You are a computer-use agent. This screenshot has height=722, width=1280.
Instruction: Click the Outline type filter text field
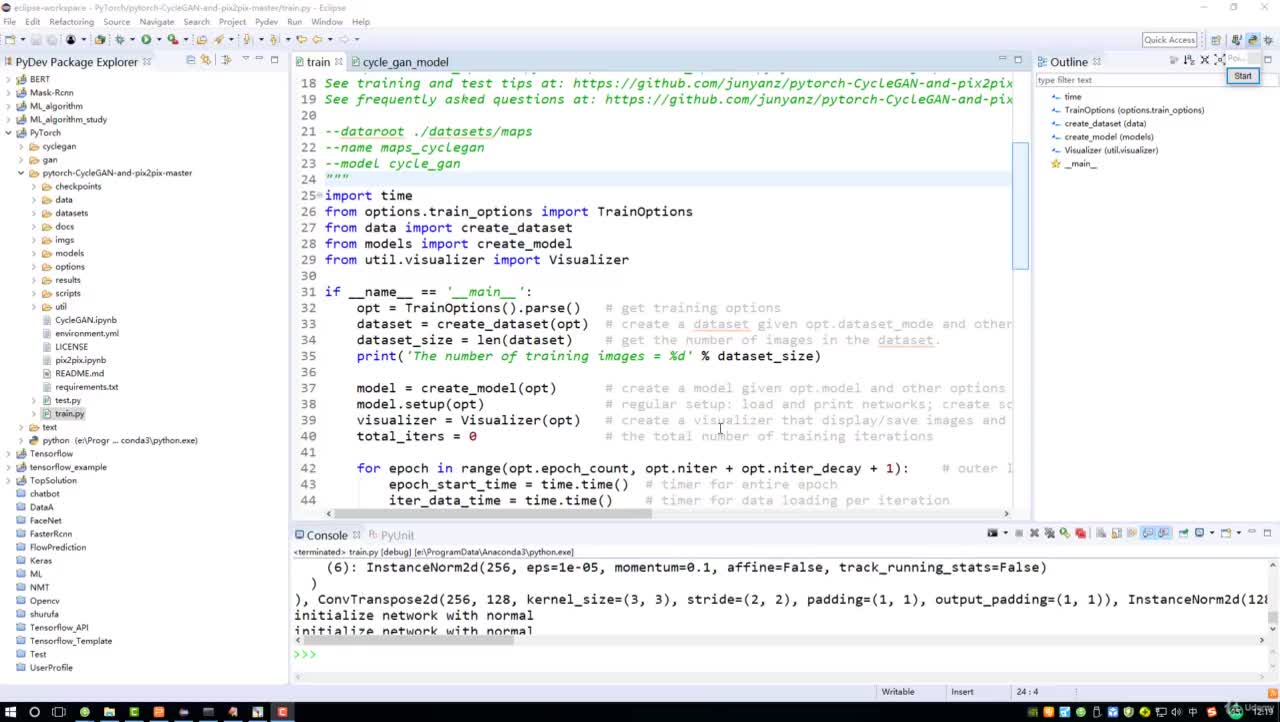click(x=1130, y=80)
